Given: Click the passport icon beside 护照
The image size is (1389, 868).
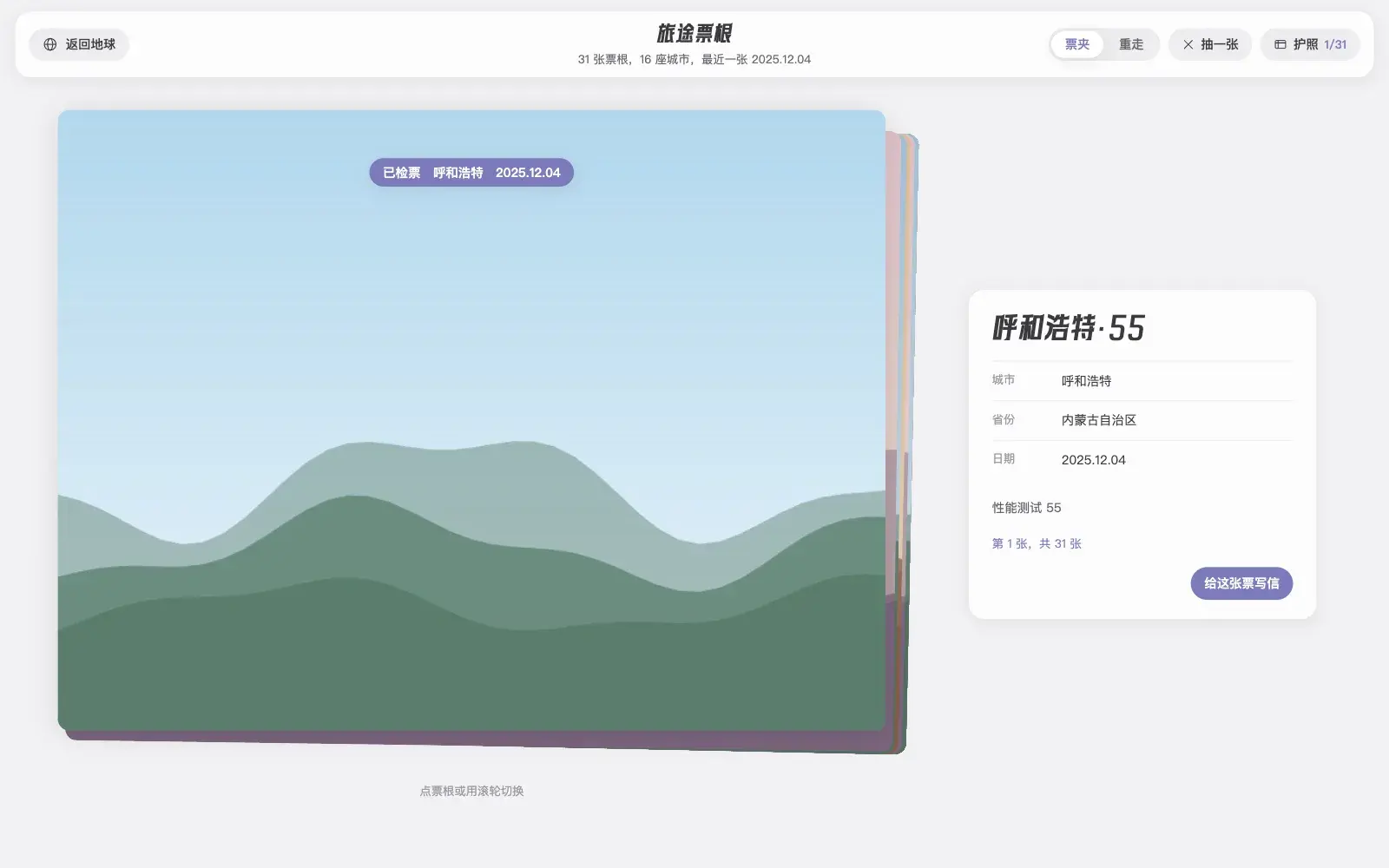Looking at the screenshot, I should [x=1280, y=44].
